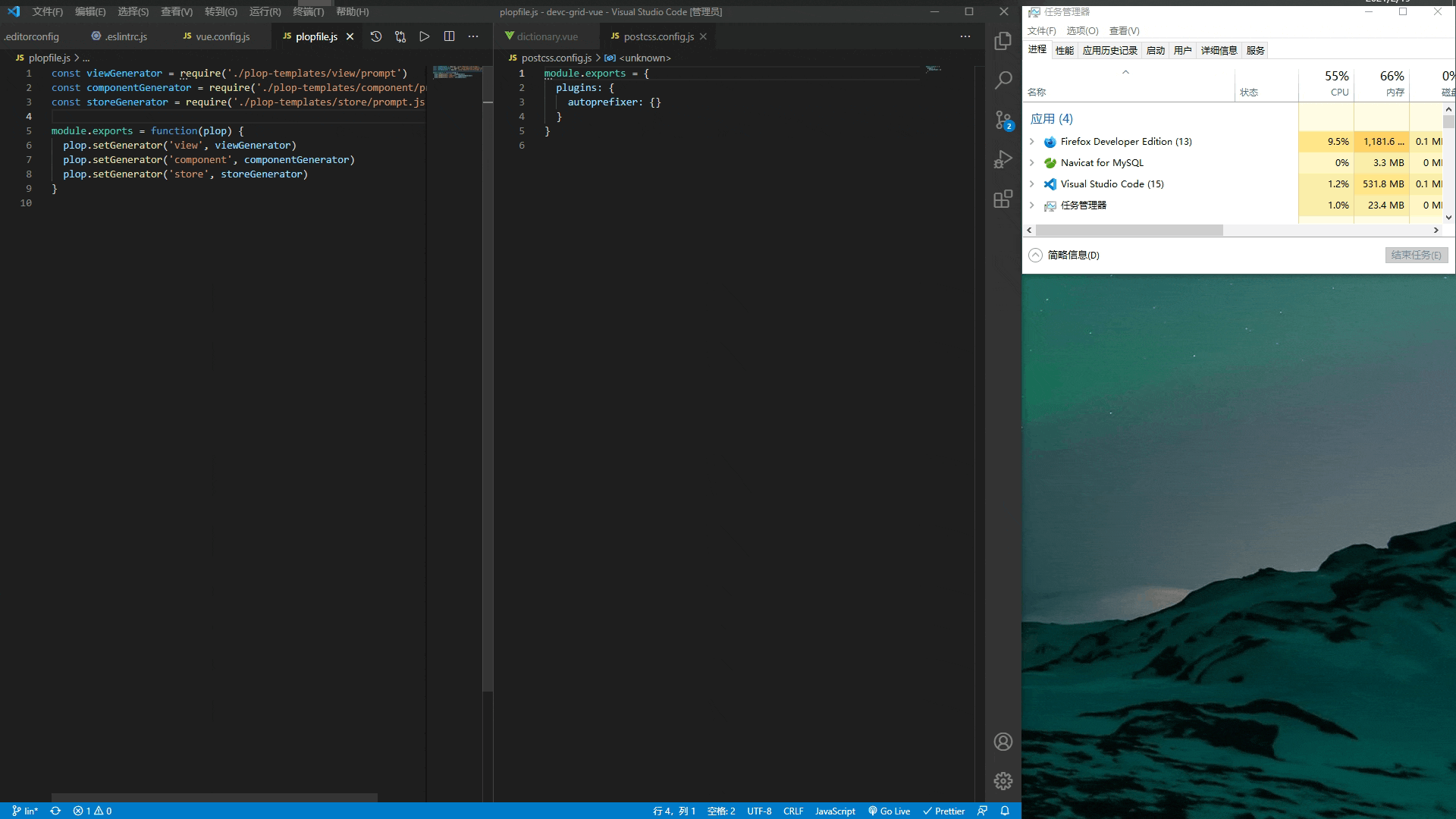Sort processes by the CPU column header
The image size is (1456, 819).
tap(1326, 83)
